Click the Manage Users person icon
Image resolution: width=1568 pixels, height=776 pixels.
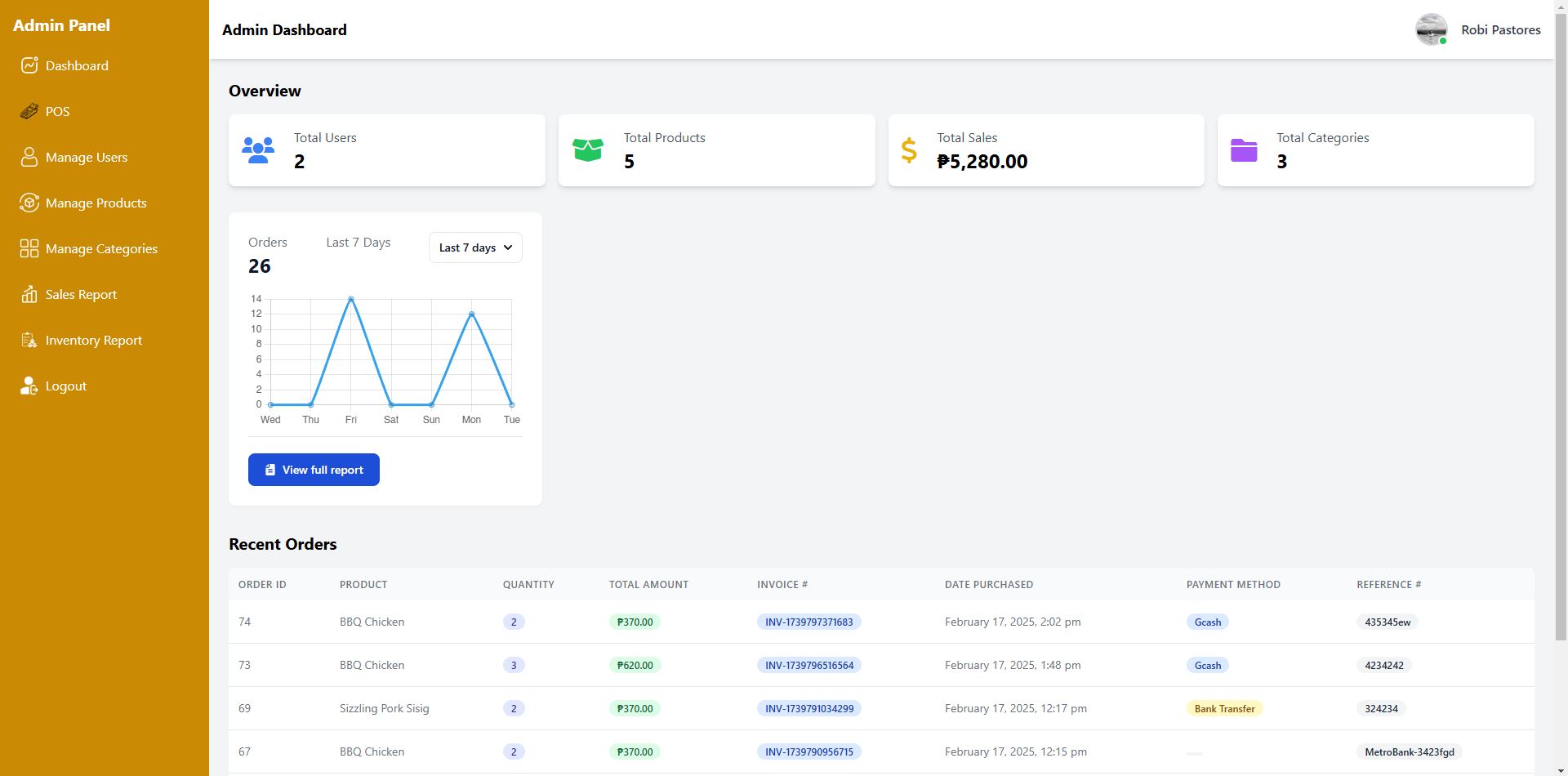[29, 157]
